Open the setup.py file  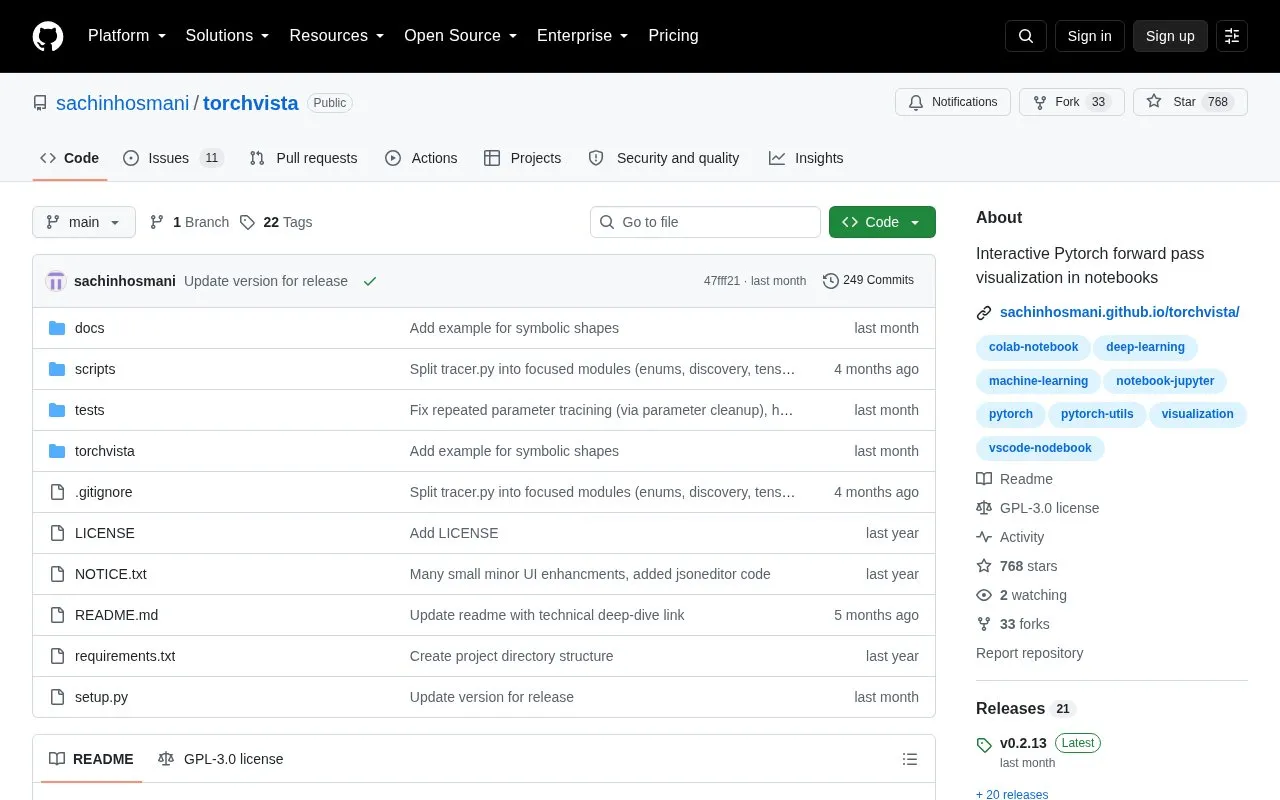point(101,697)
